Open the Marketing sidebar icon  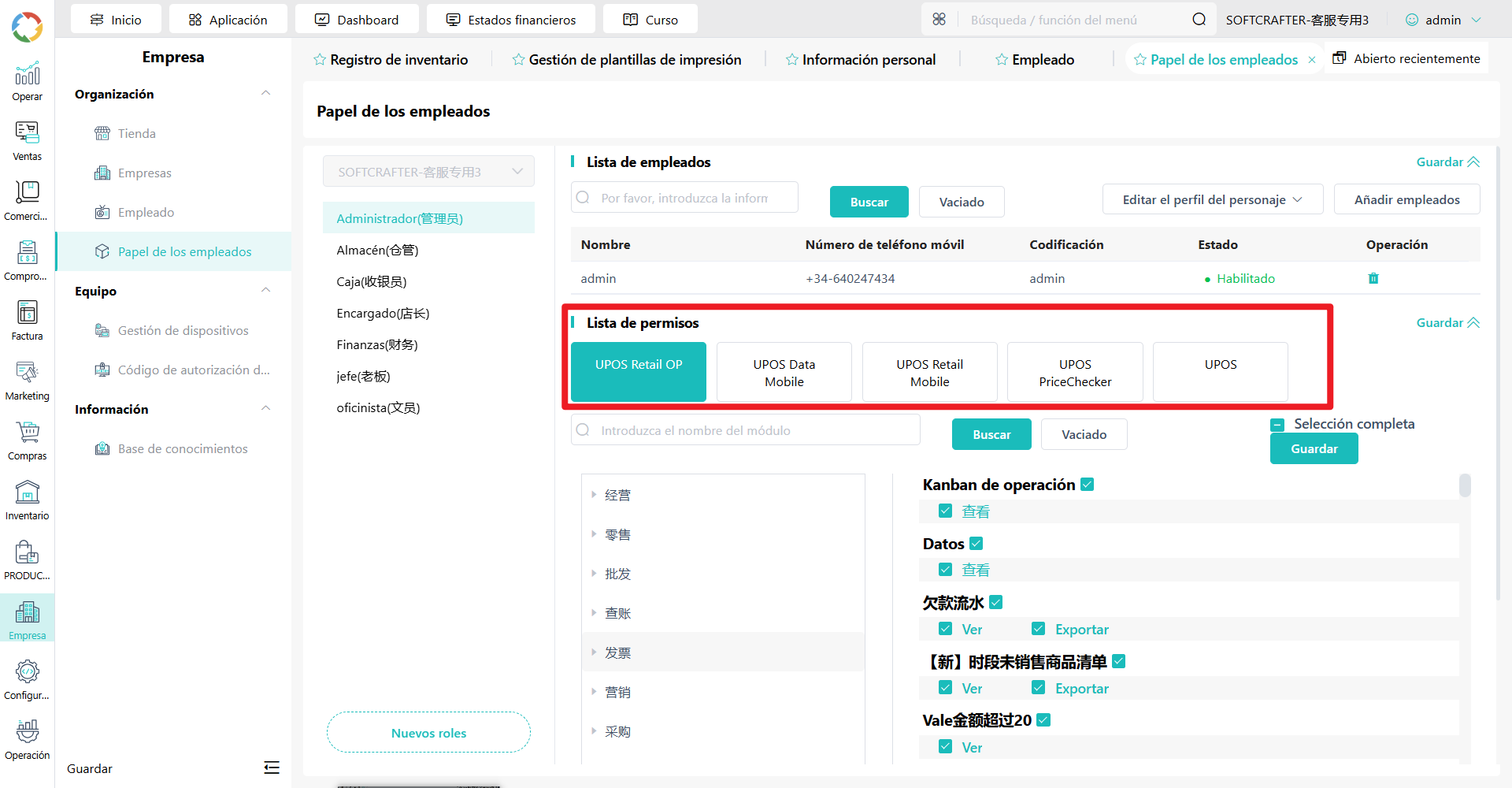[27, 381]
